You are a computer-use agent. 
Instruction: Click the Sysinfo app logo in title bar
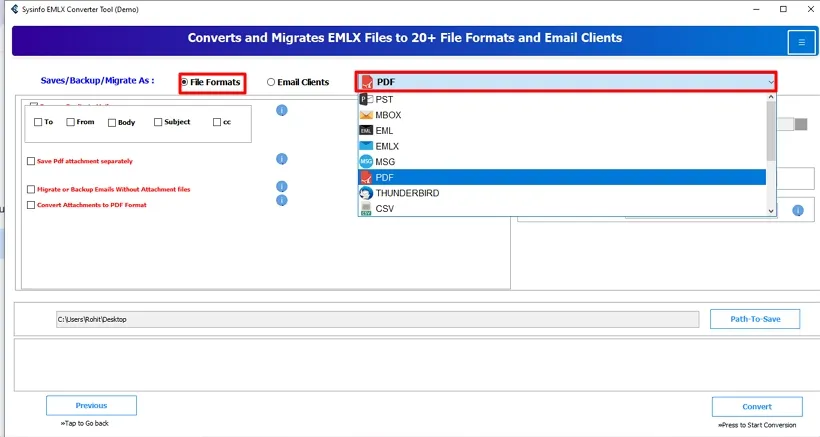click(x=15, y=9)
